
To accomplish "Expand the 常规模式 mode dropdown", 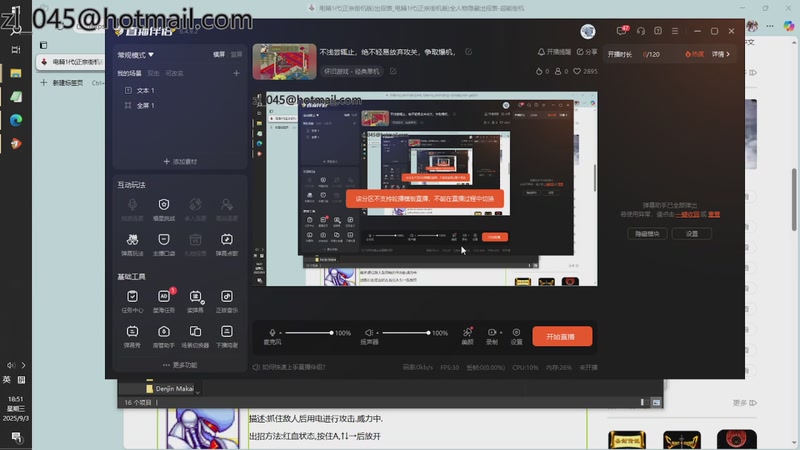I will (136, 55).
